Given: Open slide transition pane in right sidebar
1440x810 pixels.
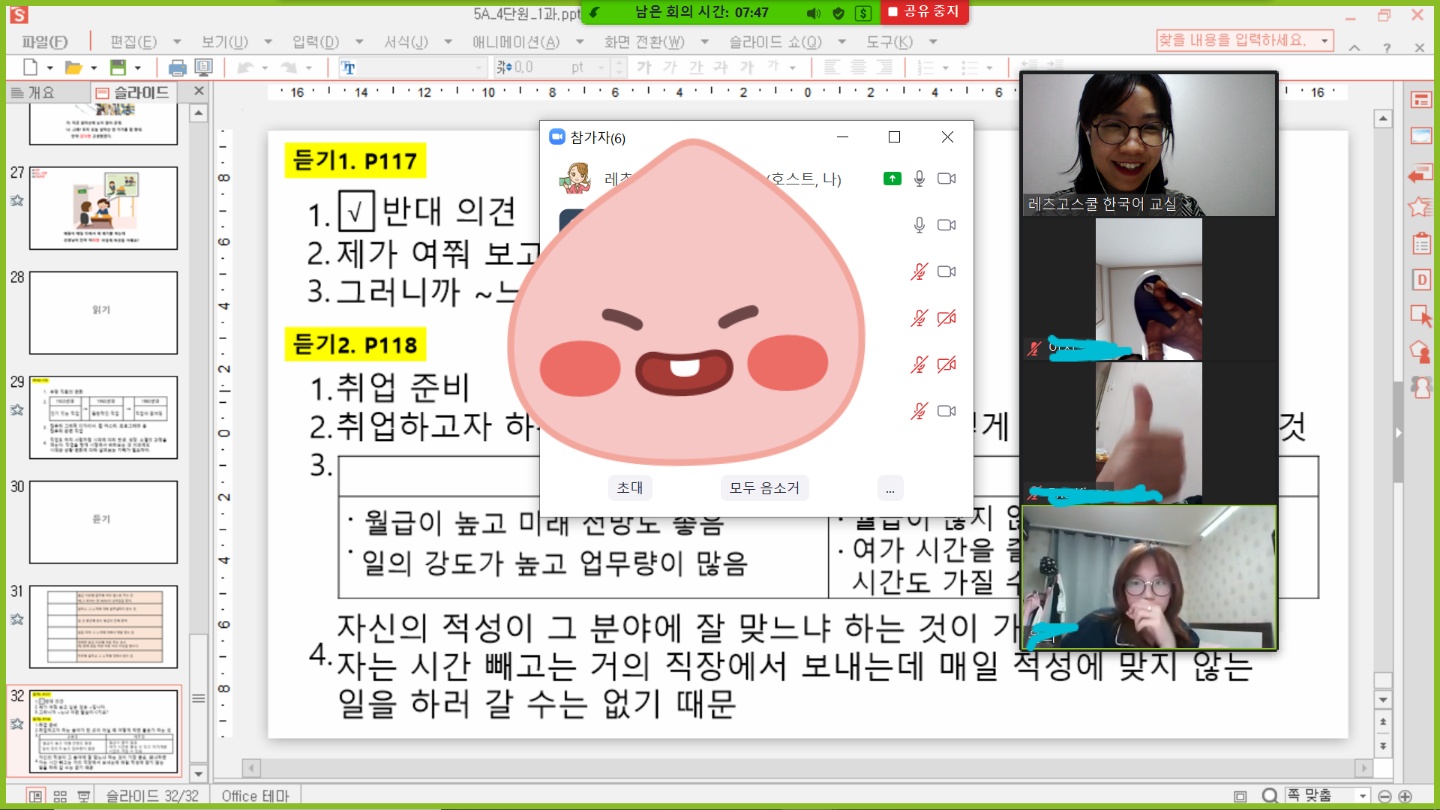Looking at the screenshot, I should click(1421, 173).
